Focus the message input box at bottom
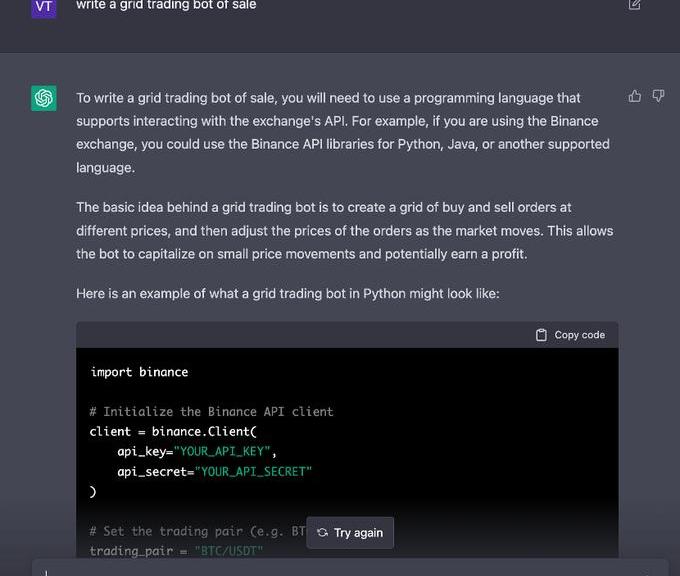The width and height of the screenshot is (680, 576). click(x=350, y=568)
